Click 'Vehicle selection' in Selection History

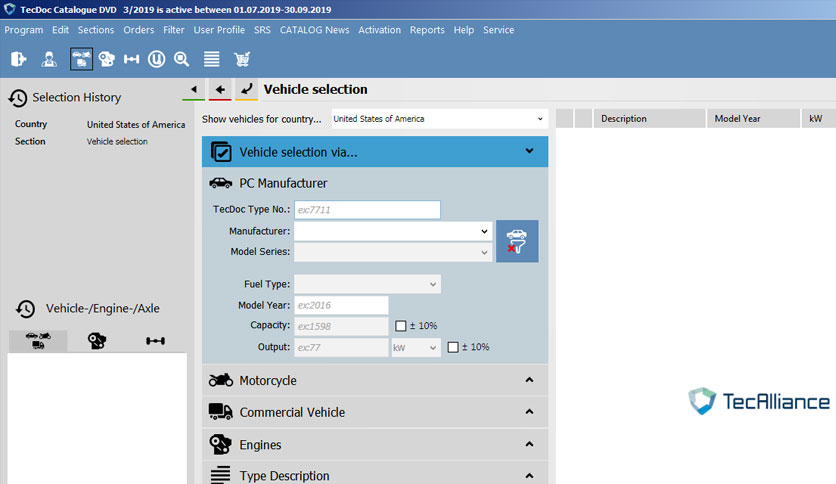pos(117,141)
